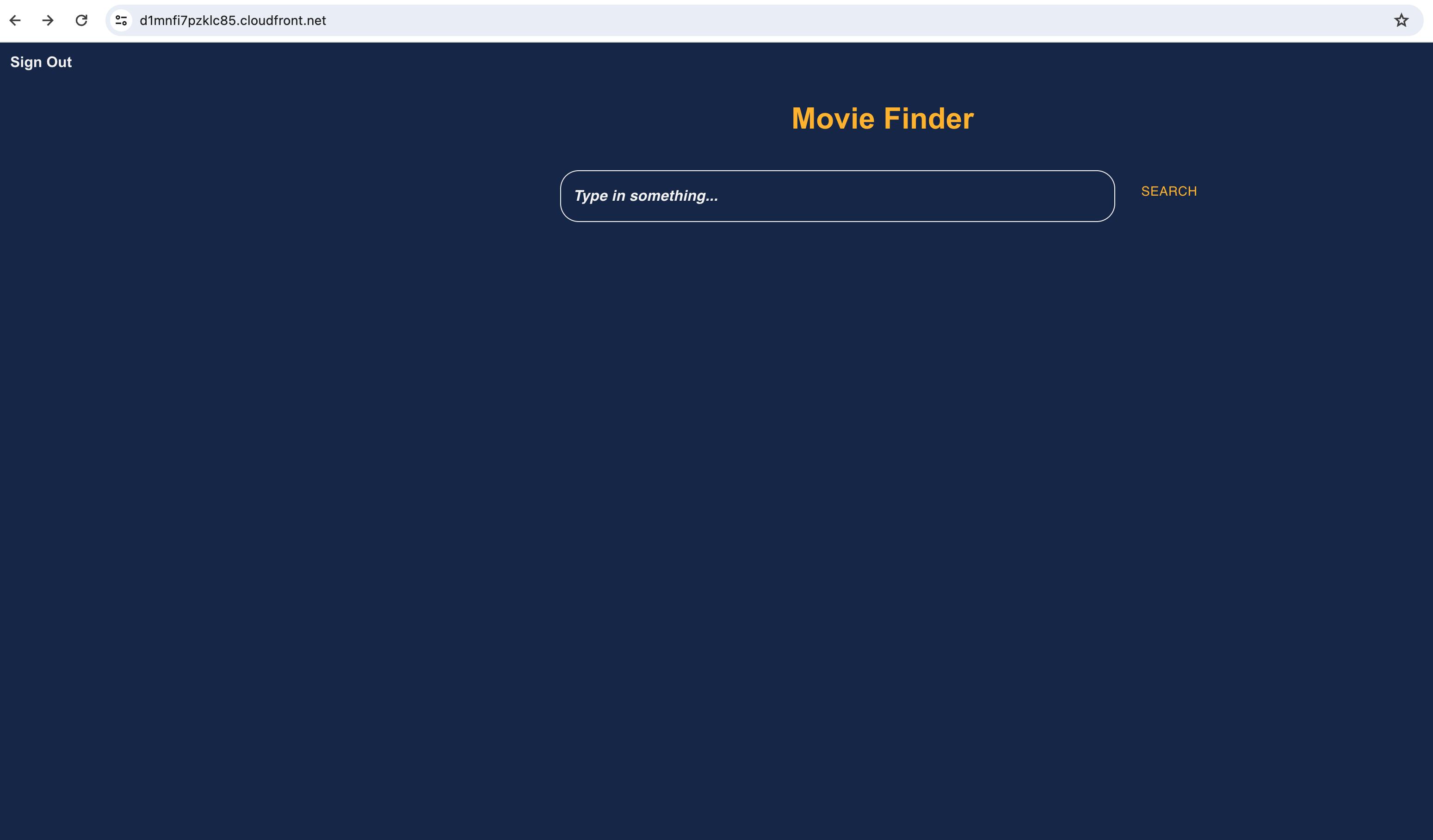The width and height of the screenshot is (1433, 840).
Task: Click the left-pointing back arrow
Action: [15, 20]
